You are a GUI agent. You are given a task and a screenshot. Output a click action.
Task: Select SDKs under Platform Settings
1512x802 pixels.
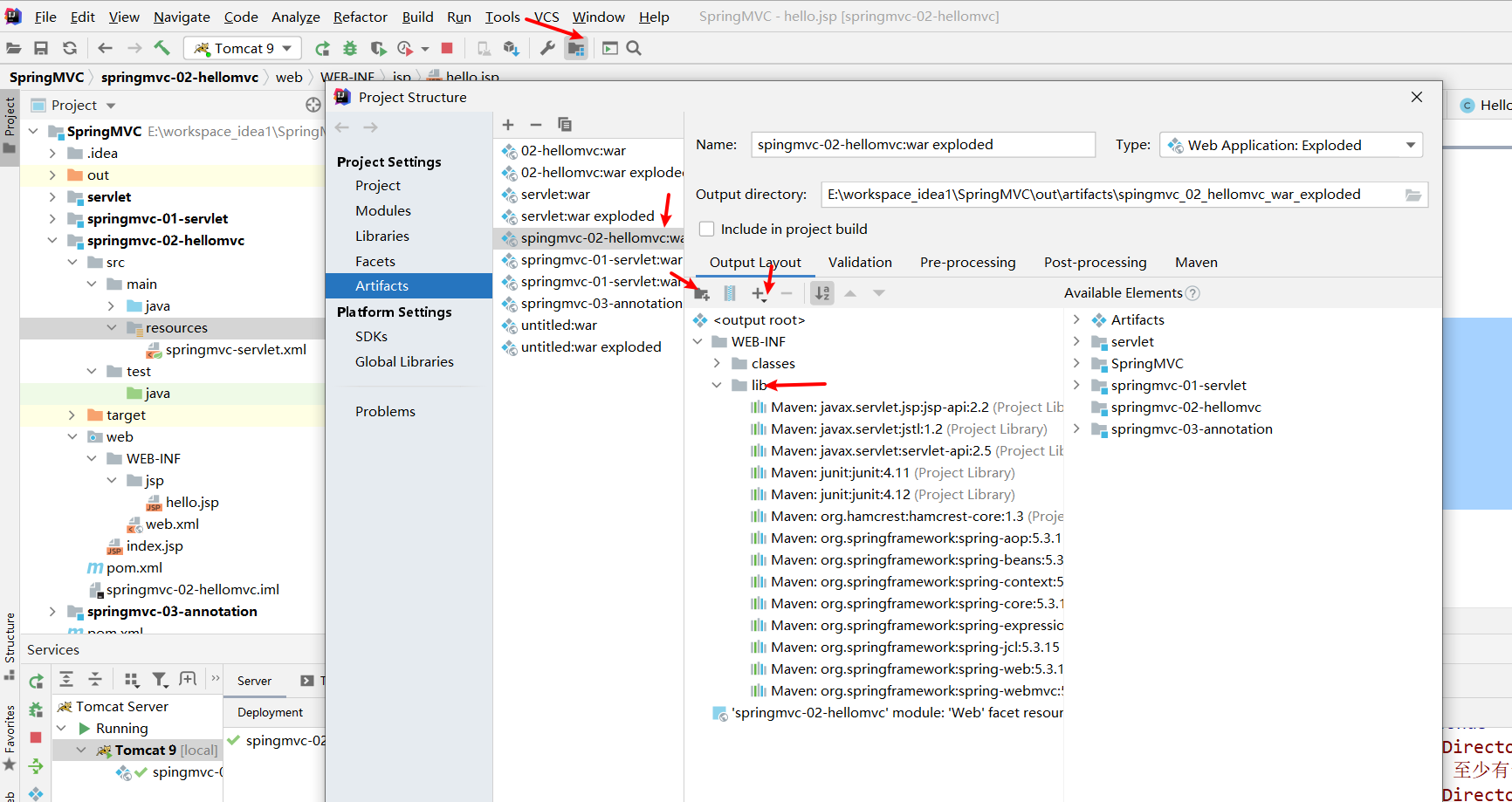pos(371,336)
